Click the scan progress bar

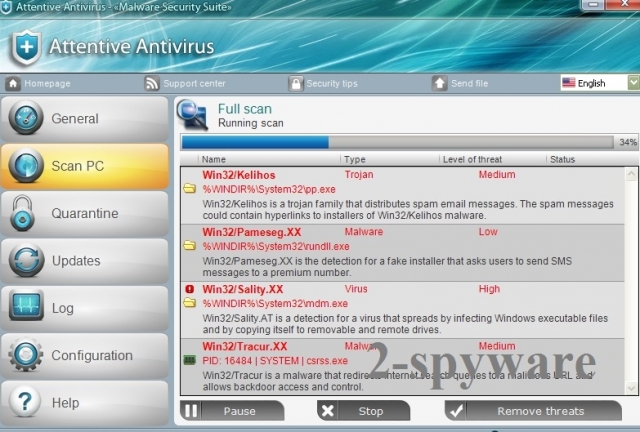tap(398, 142)
